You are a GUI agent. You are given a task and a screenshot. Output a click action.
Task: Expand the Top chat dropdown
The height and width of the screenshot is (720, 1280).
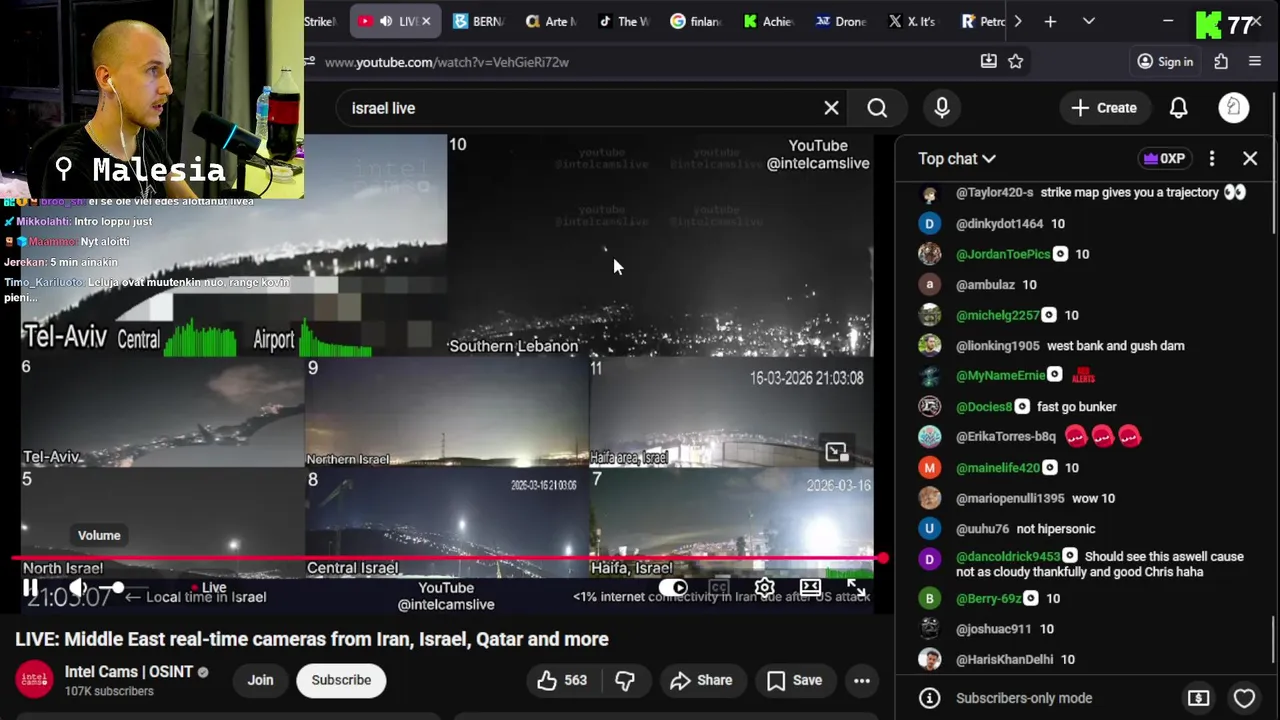(x=957, y=159)
